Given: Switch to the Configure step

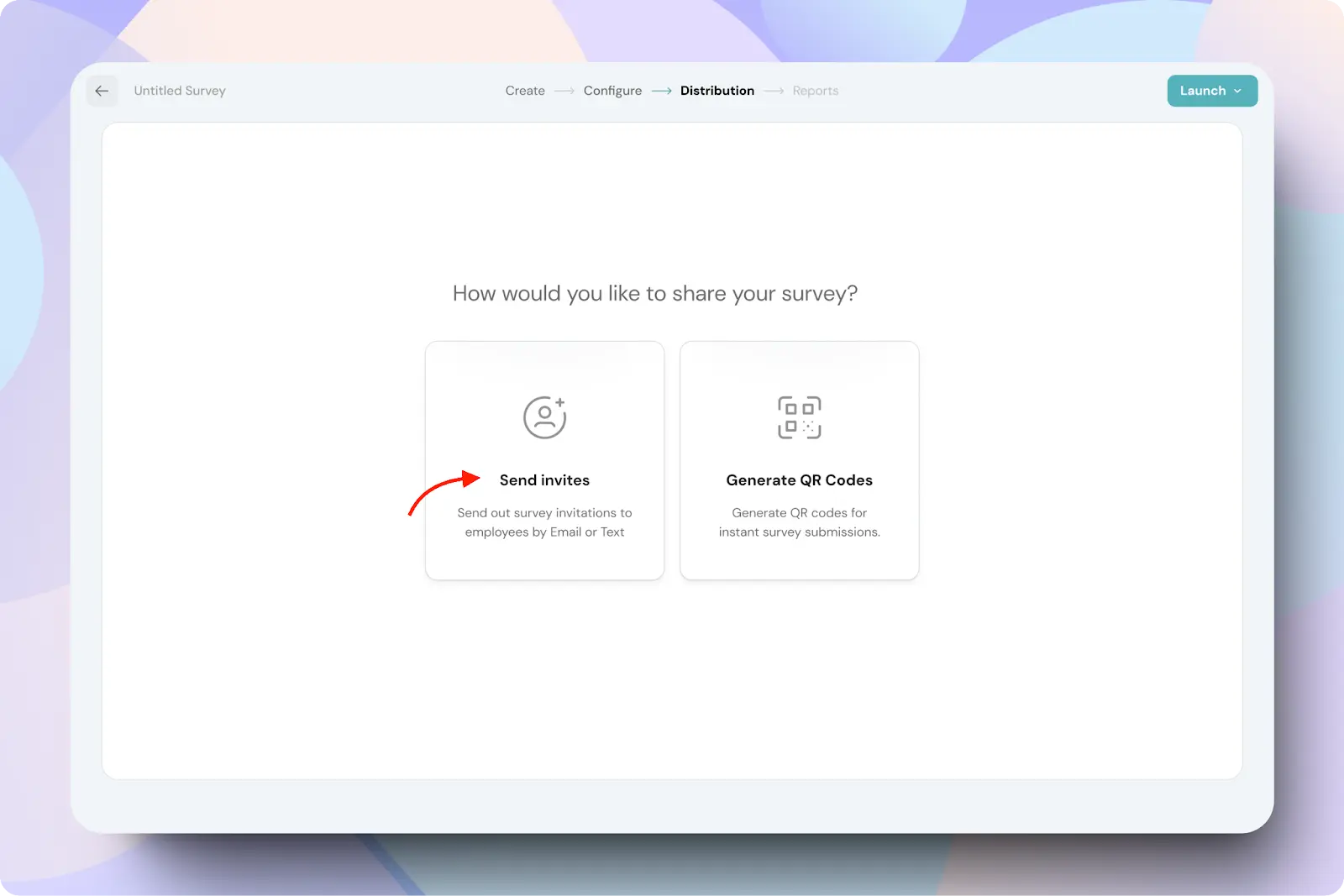Looking at the screenshot, I should pyautogui.click(x=612, y=91).
